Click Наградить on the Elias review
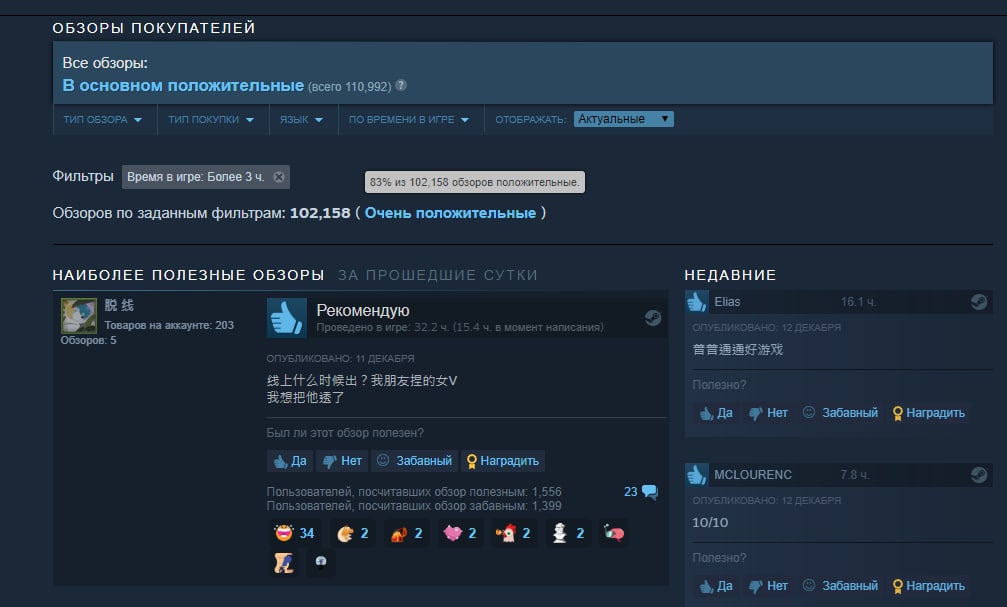The width and height of the screenshot is (1007, 607). 929,413
